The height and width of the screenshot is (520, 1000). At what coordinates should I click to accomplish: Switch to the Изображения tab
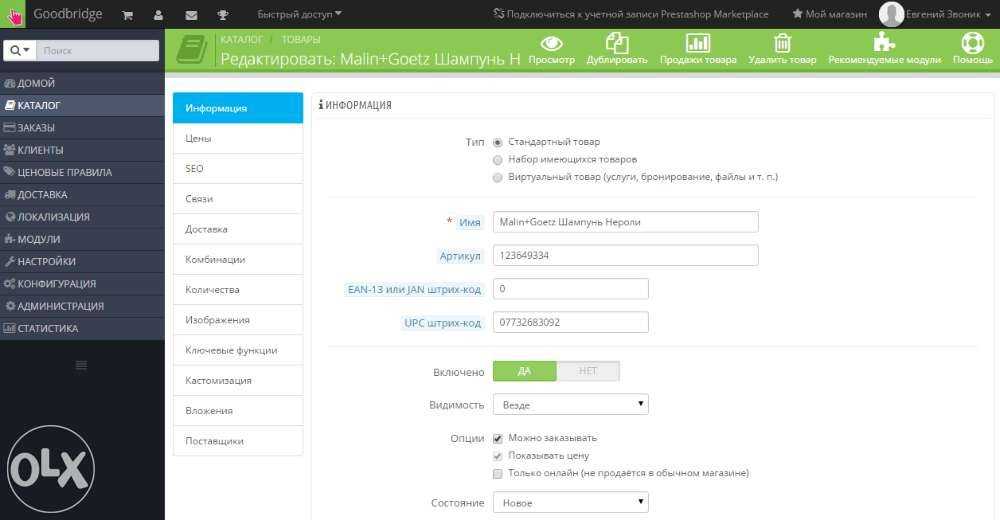pos(238,320)
